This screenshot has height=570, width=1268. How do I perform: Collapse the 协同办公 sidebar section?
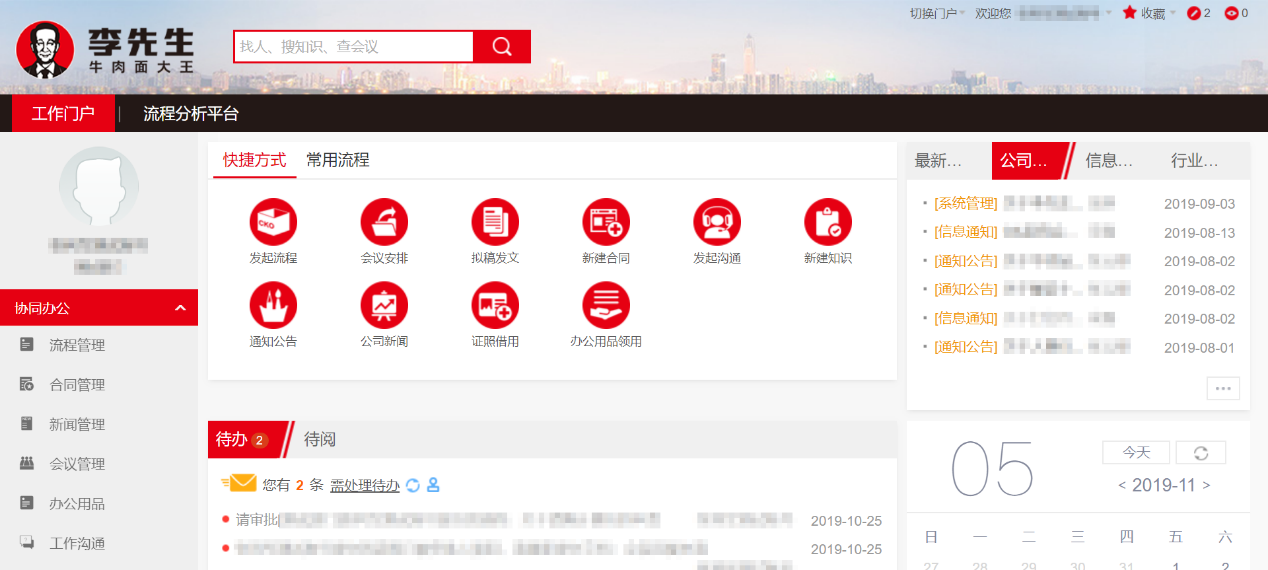tap(180, 308)
